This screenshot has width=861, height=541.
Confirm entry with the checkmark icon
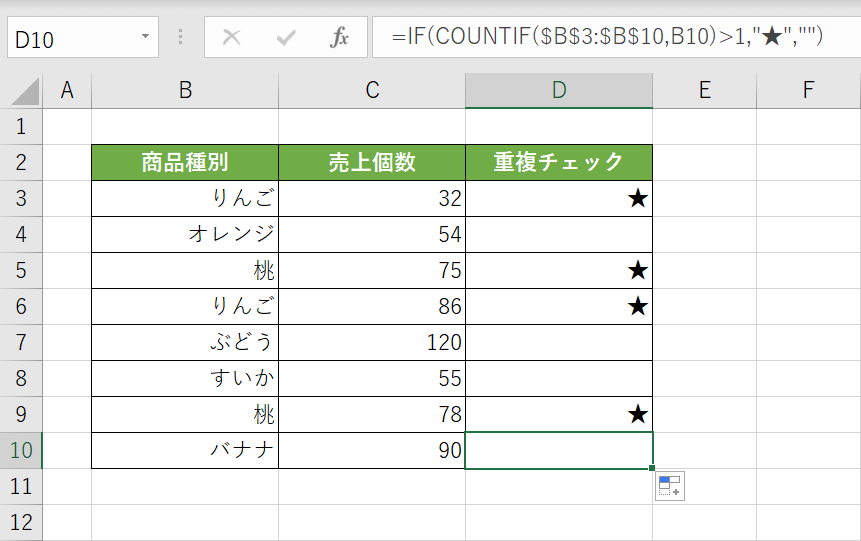[286, 37]
